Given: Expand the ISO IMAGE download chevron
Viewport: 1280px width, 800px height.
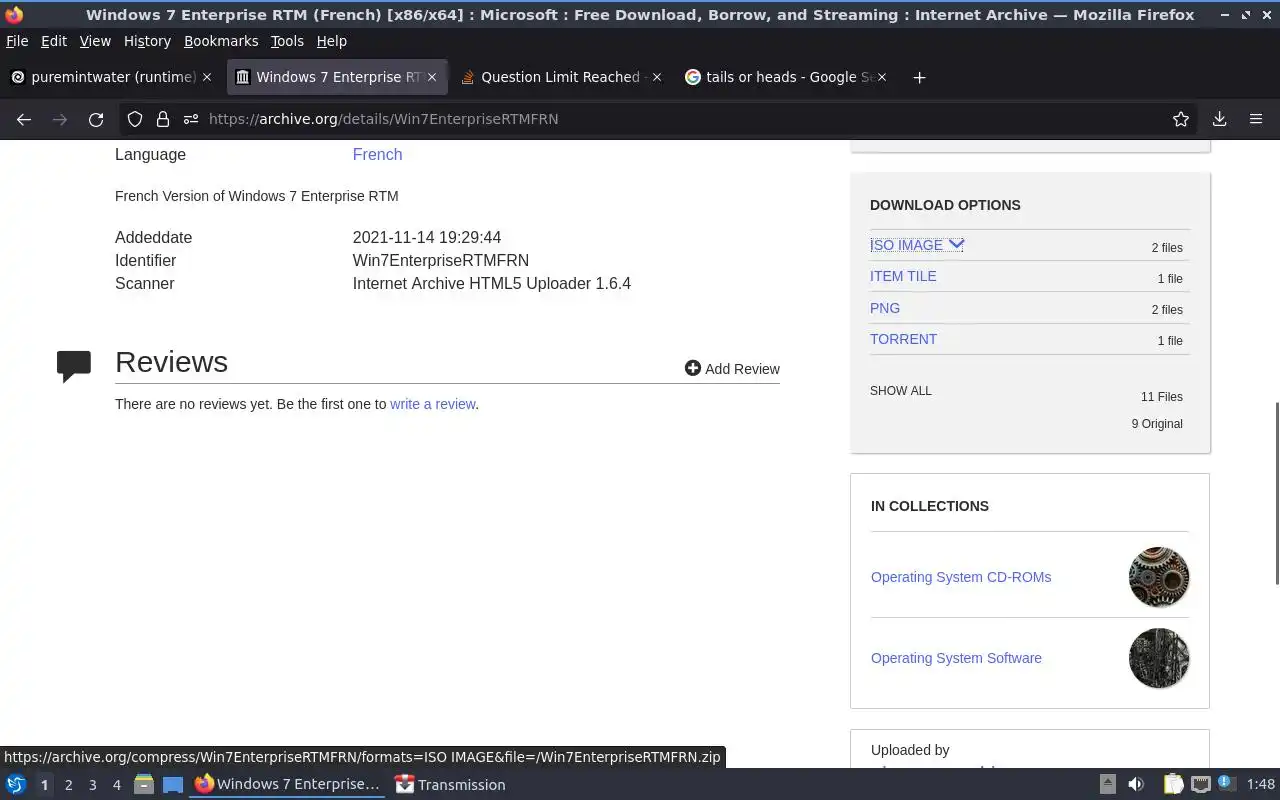Looking at the screenshot, I should coord(956,244).
